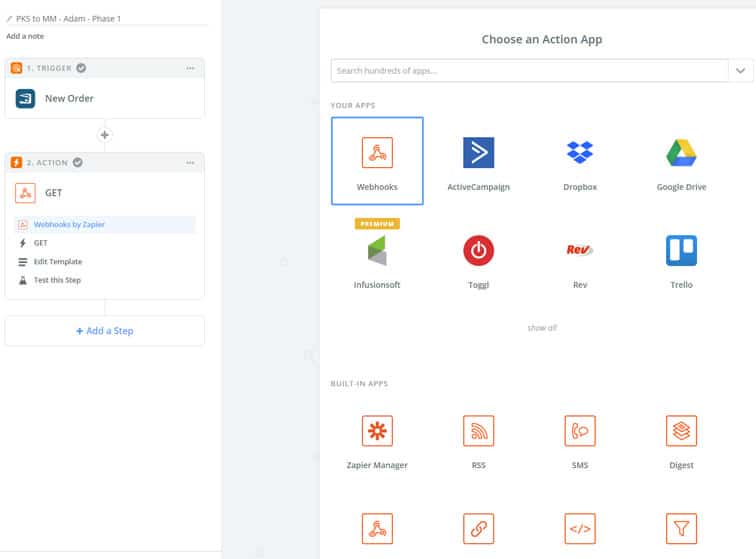Choose the ActiveCampaign app
756x559 pixels.
(x=478, y=160)
